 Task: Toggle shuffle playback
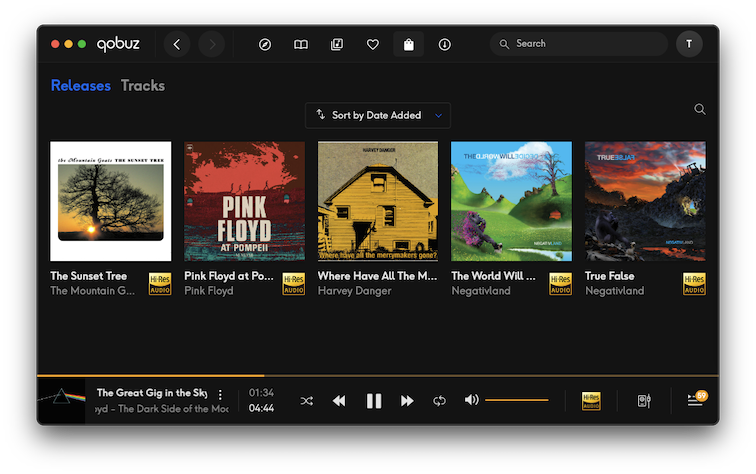pos(307,401)
